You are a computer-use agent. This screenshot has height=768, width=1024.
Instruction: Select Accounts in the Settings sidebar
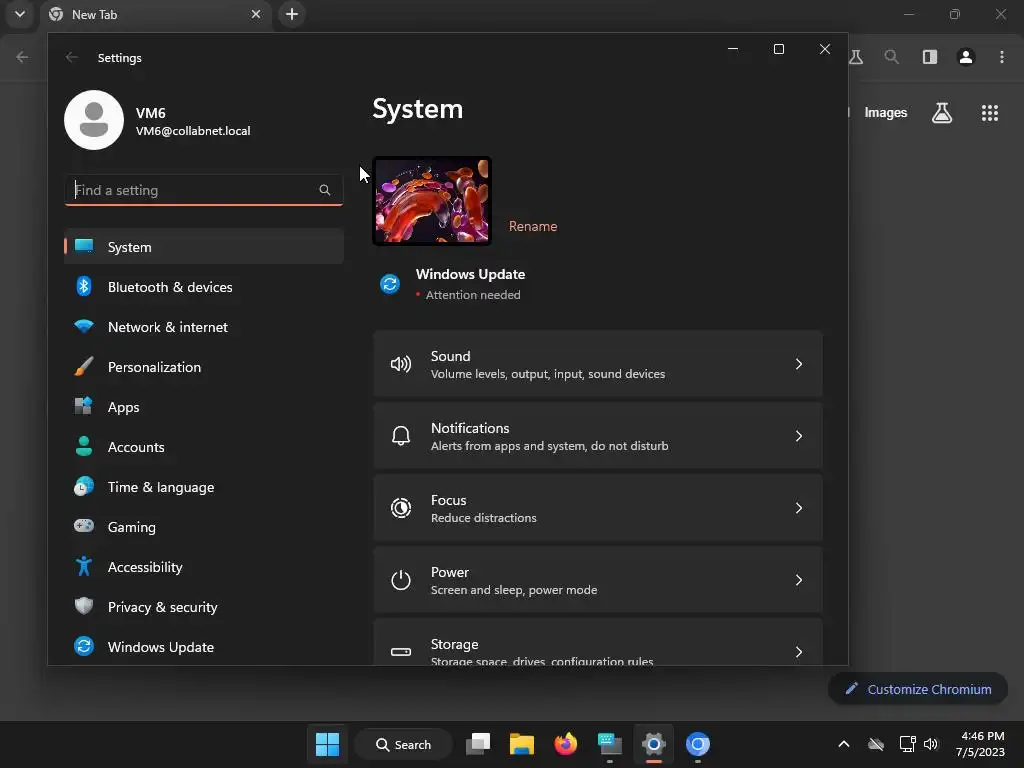204,447
